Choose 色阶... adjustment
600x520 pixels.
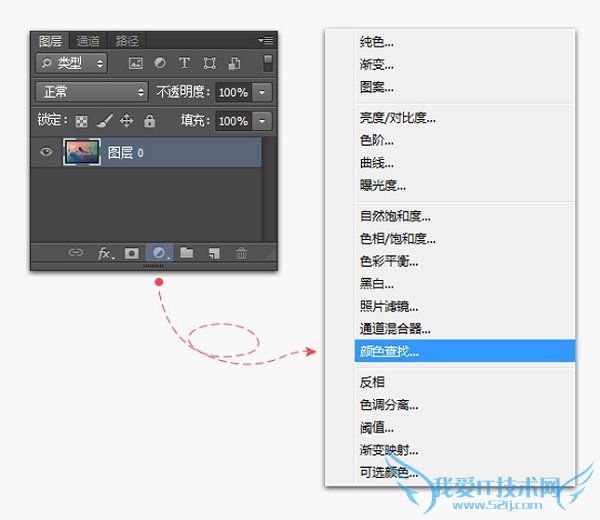coord(465,140)
